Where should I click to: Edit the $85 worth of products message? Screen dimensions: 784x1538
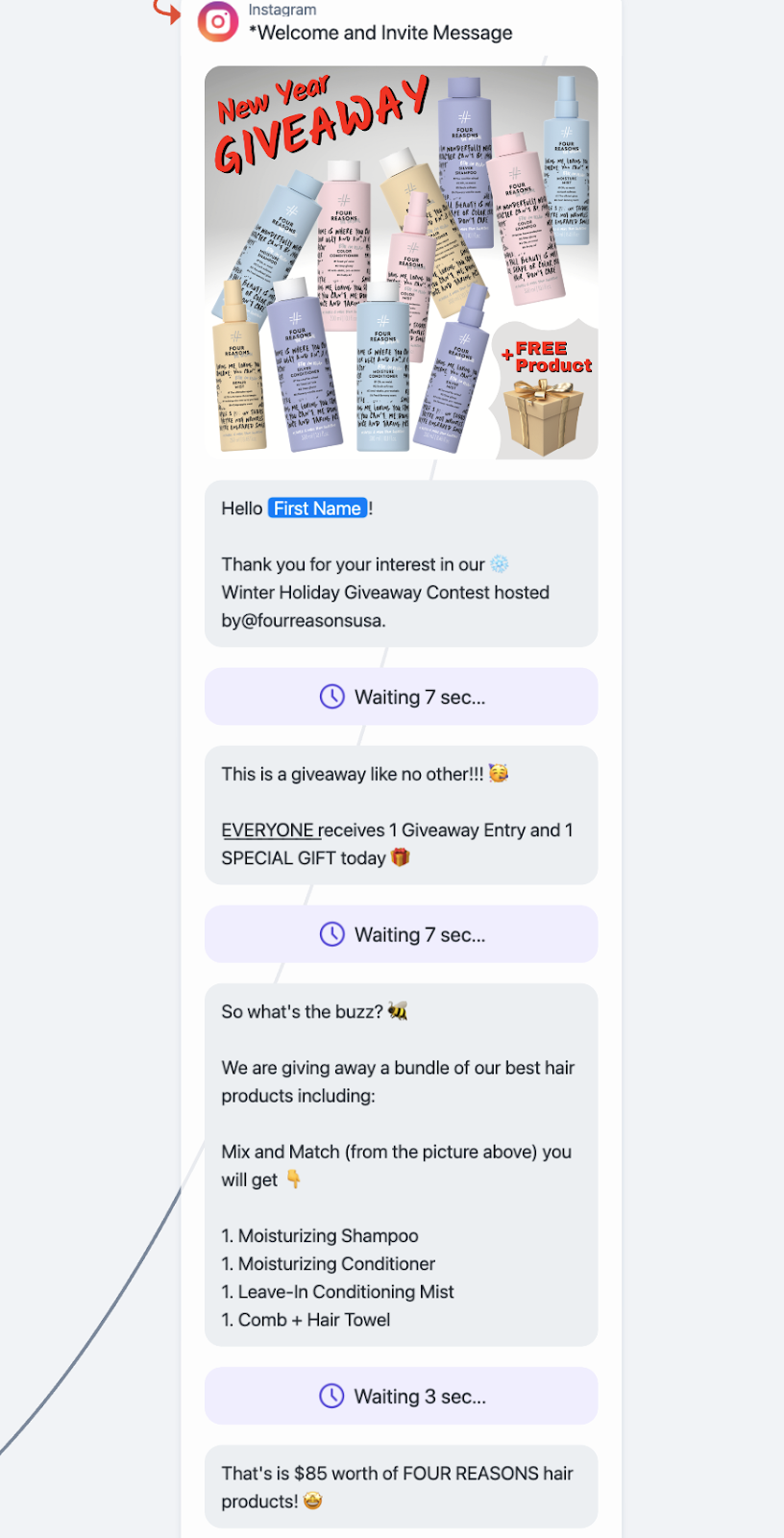point(402,1487)
